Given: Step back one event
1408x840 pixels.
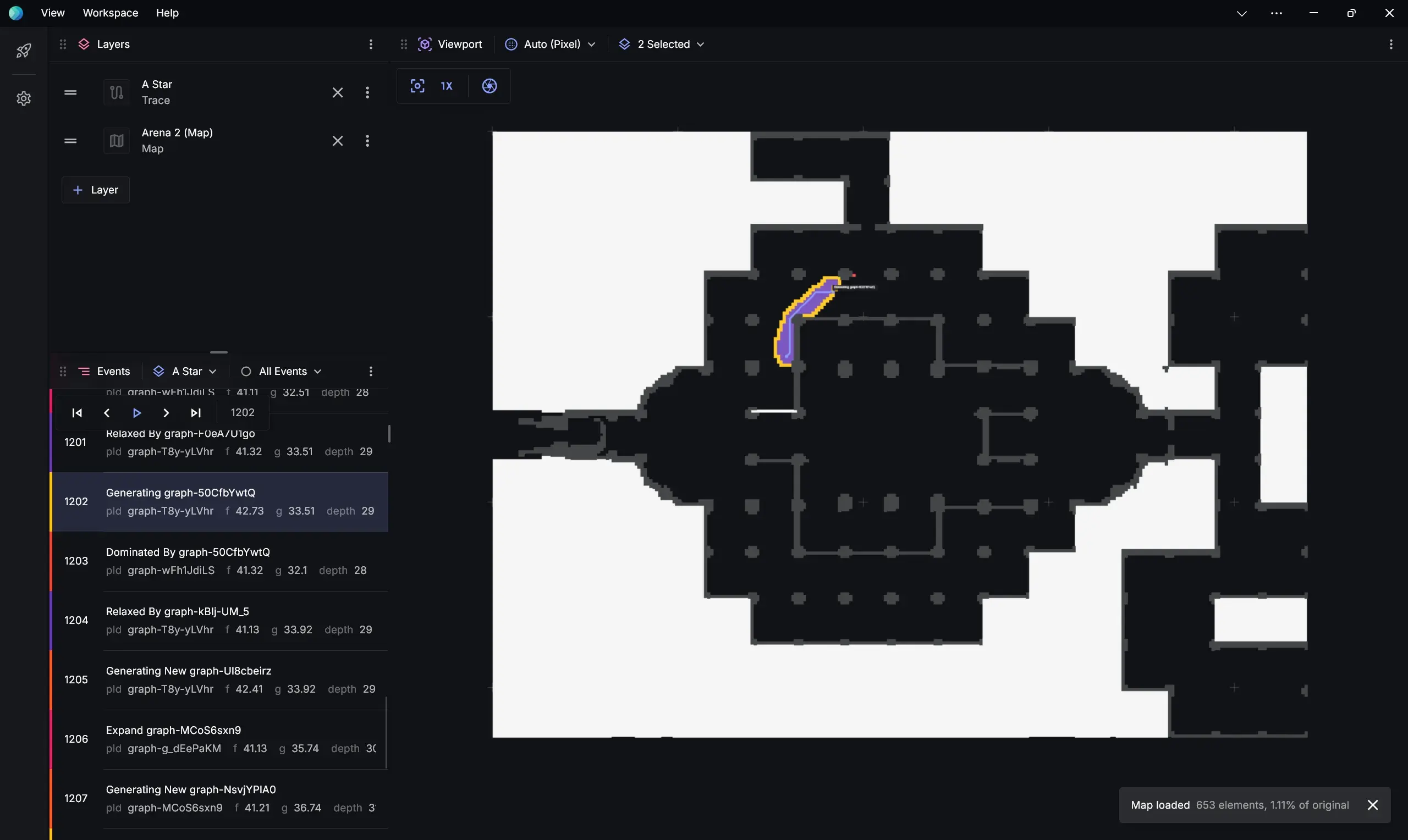Looking at the screenshot, I should [107, 413].
